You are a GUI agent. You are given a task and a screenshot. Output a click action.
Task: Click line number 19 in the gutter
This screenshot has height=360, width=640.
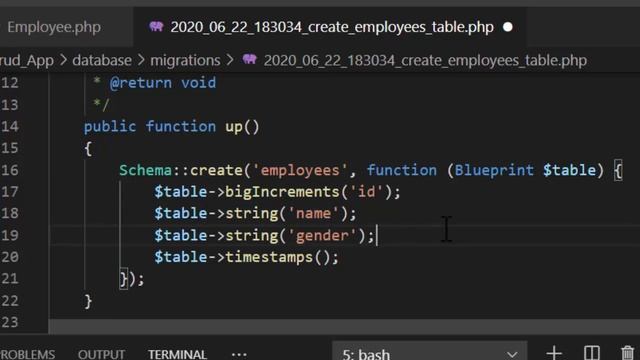pos(10,235)
